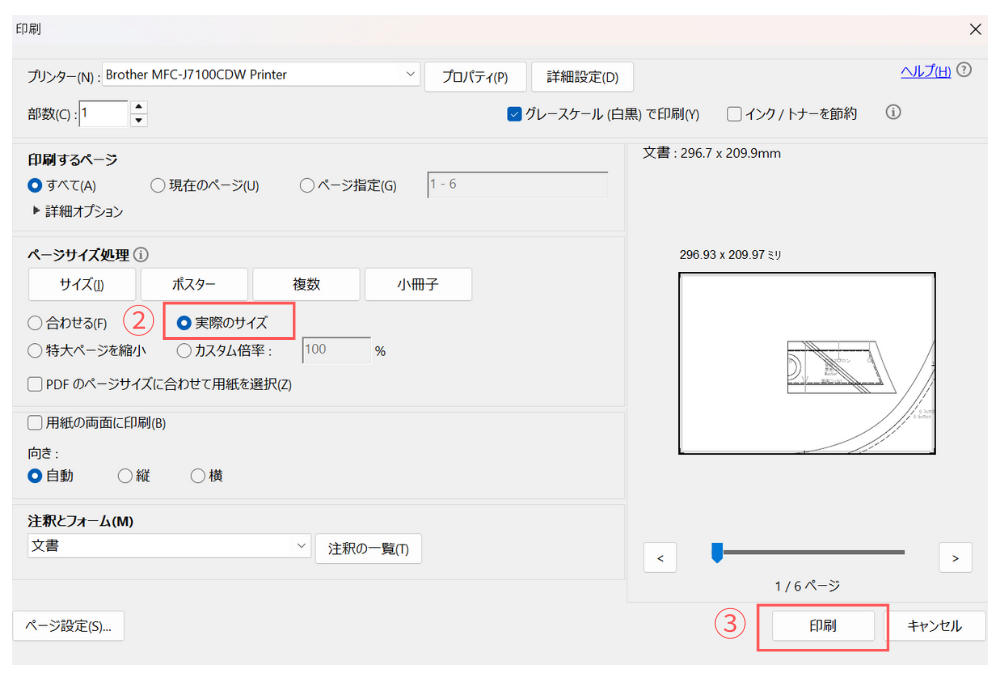The width and height of the screenshot is (1000, 680).
Task: Click the info icon next to ページサイズ処理
Action: pos(141,255)
